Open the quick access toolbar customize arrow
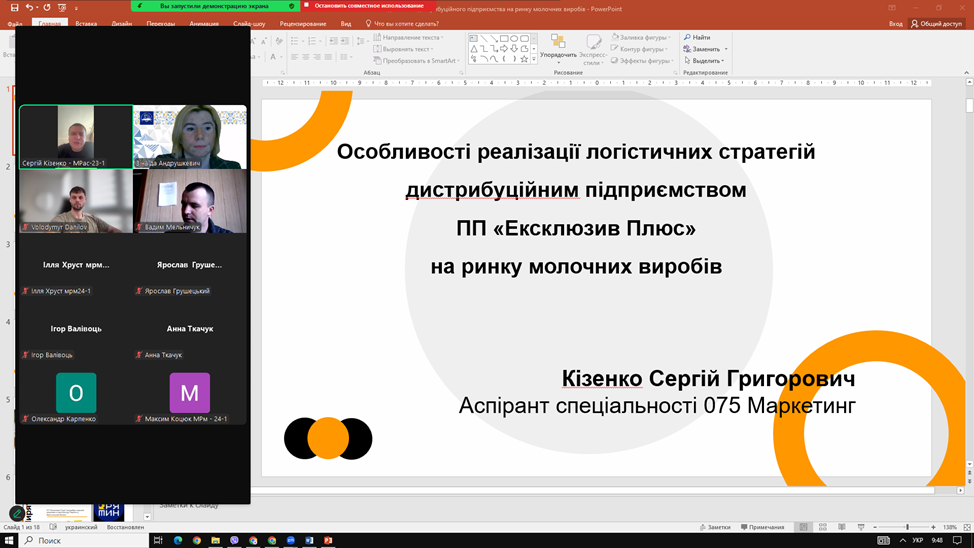The height and width of the screenshot is (548, 974). click(76, 8)
